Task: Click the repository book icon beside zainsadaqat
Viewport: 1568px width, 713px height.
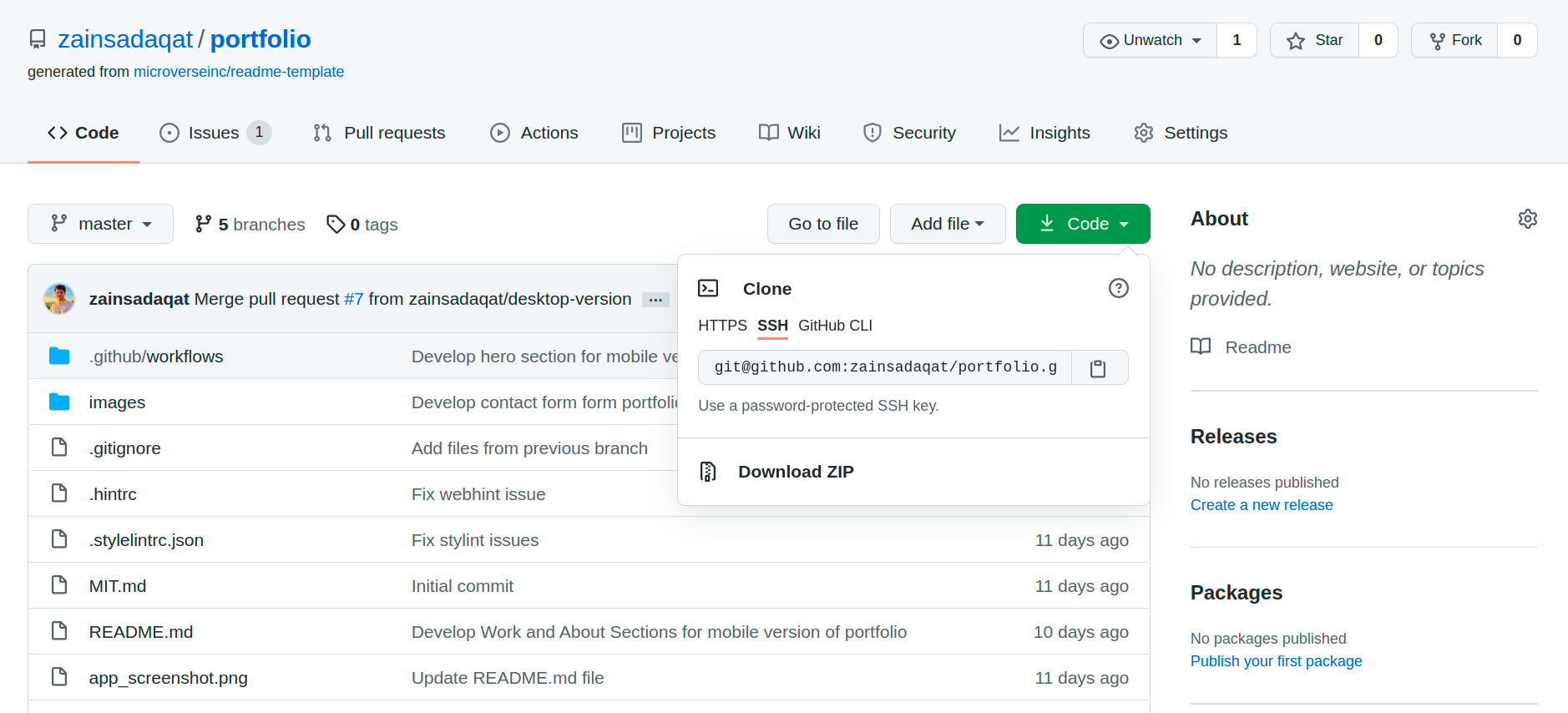Action: tap(38, 39)
